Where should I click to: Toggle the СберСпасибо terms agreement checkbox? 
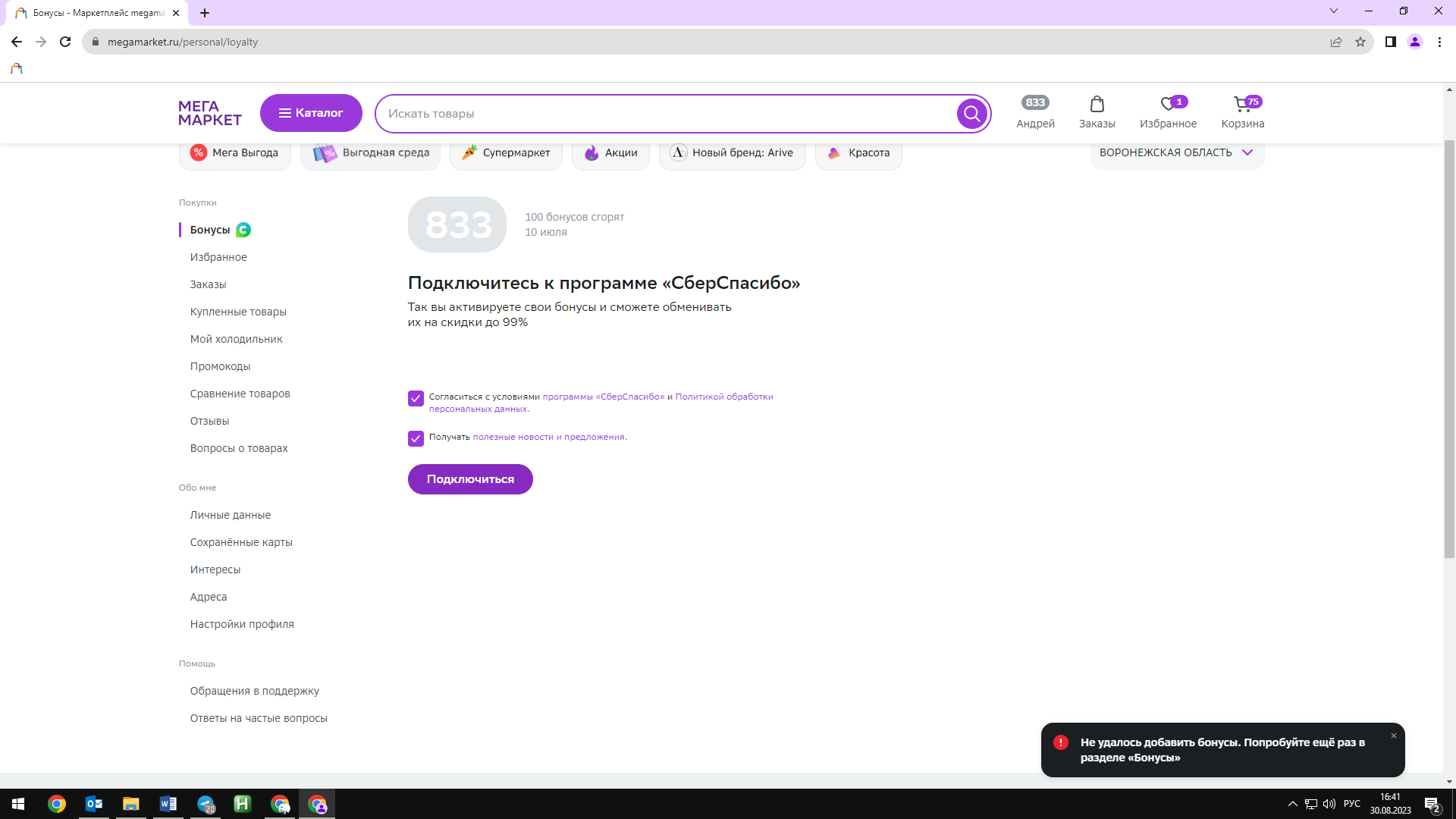[x=416, y=398]
